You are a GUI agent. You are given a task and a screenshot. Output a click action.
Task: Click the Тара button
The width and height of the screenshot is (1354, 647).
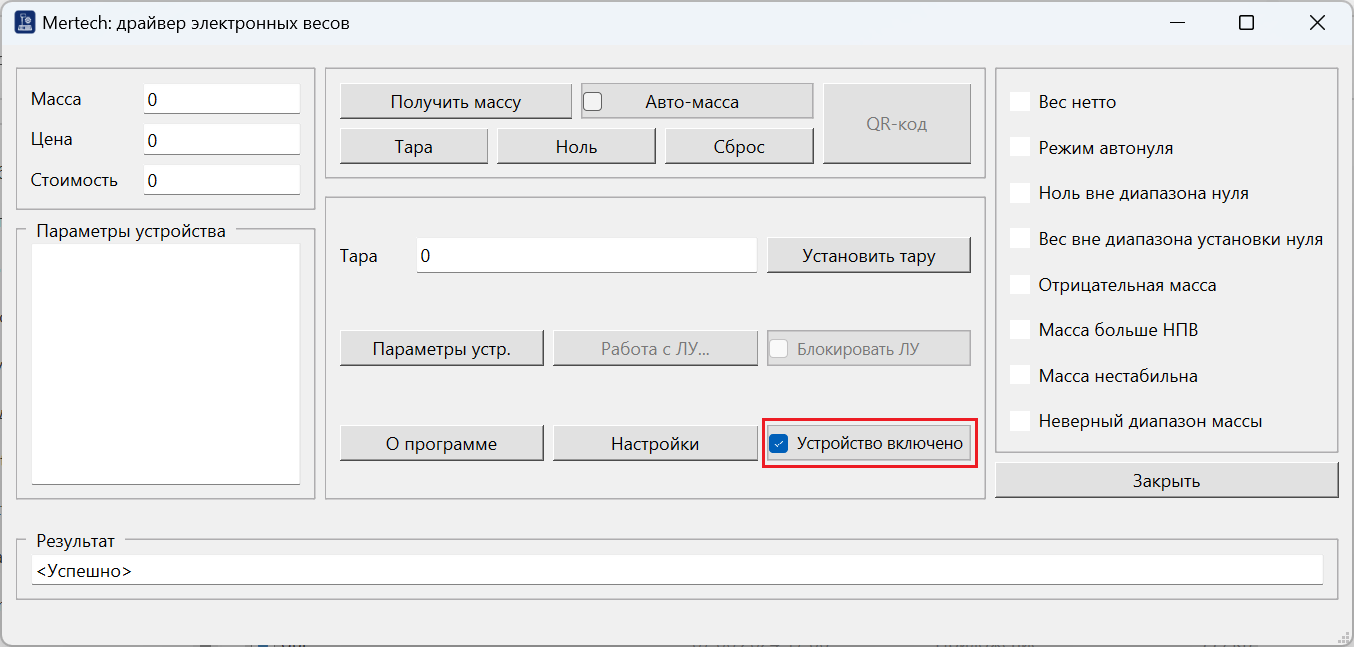point(413,147)
